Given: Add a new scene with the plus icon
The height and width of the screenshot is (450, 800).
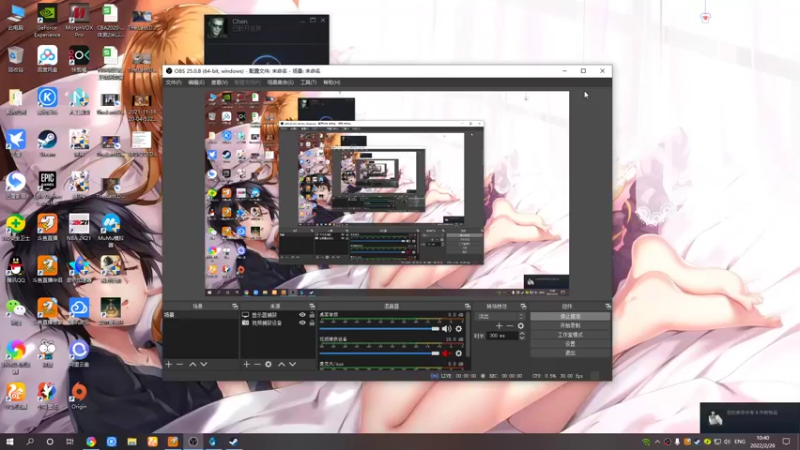Looking at the screenshot, I should (169, 364).
